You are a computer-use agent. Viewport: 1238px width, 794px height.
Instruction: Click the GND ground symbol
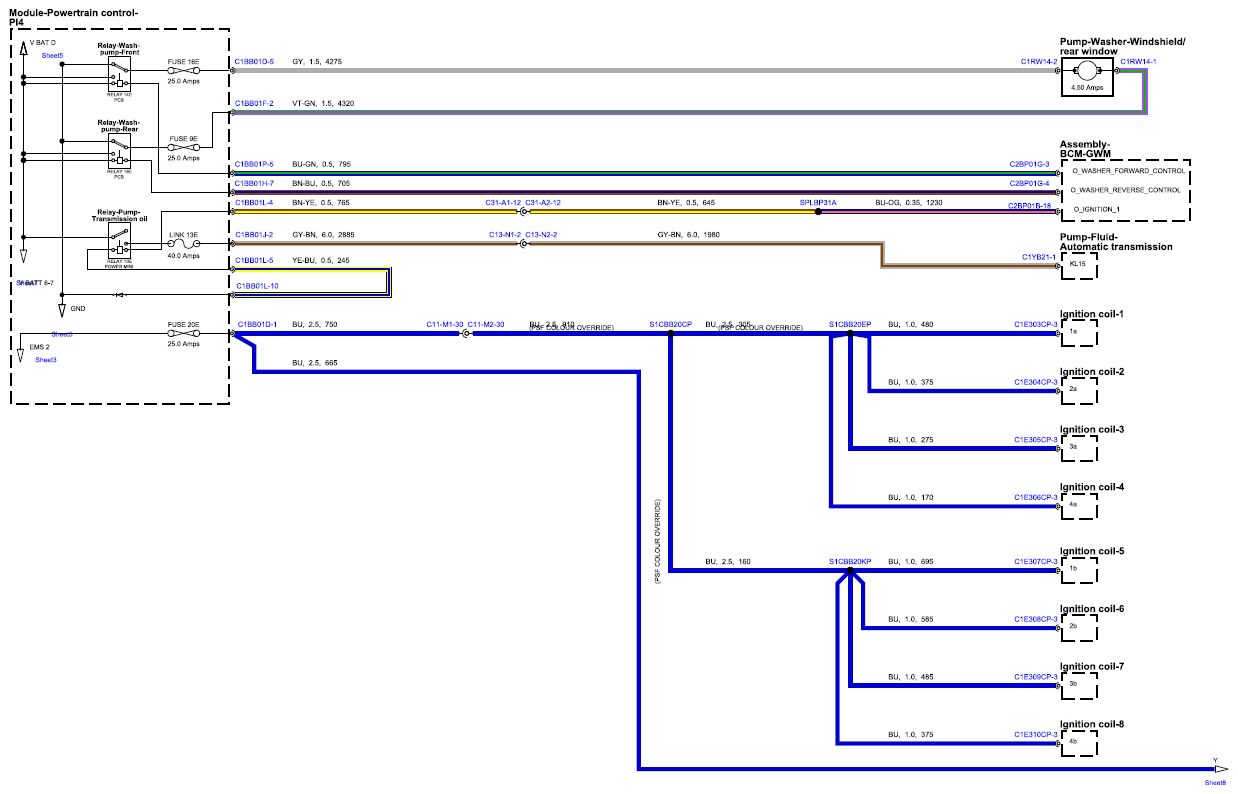[62, 312]
